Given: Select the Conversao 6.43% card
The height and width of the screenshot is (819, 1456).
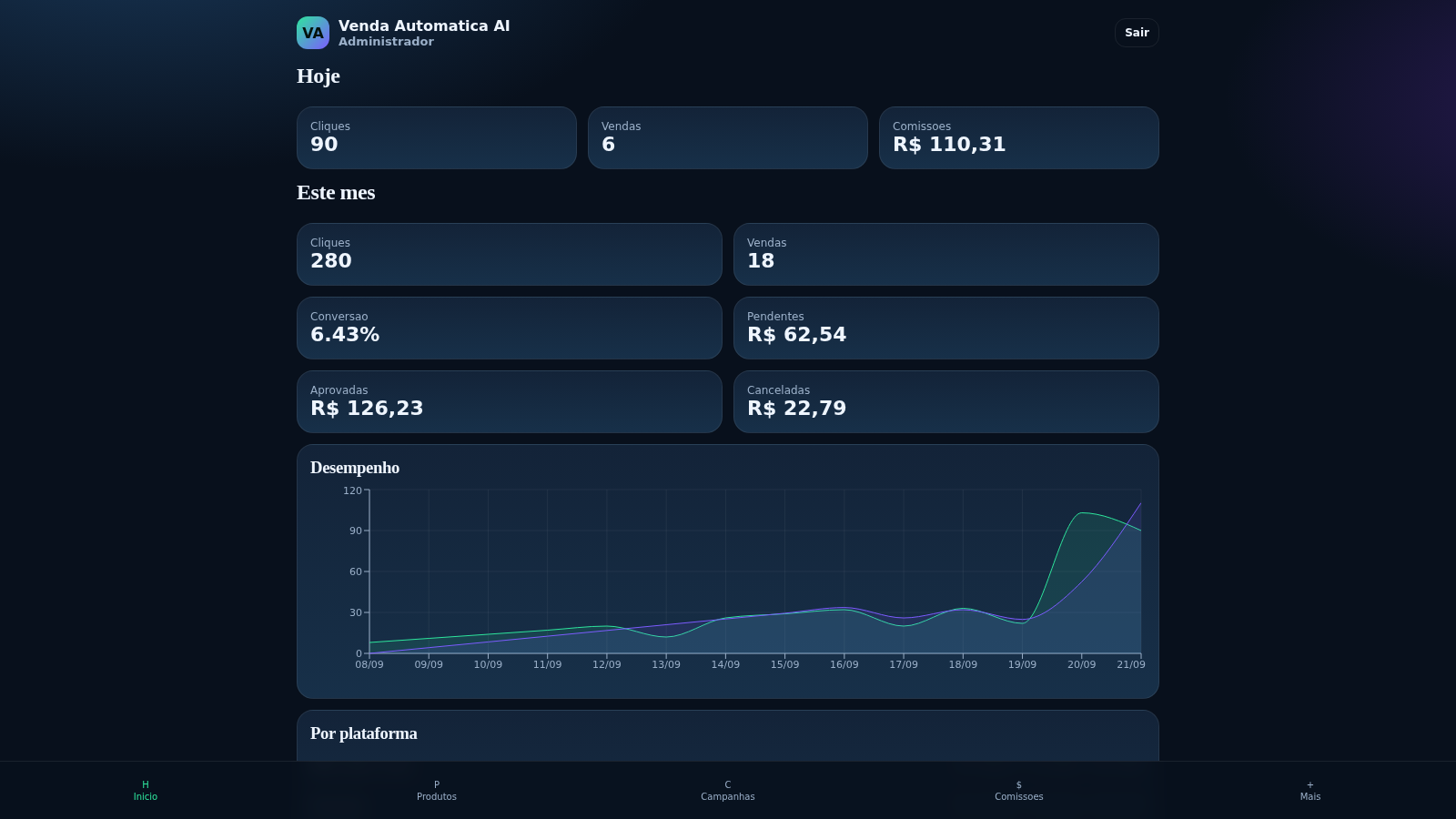Looking at the screenshot, I should (x=510, y=328).
